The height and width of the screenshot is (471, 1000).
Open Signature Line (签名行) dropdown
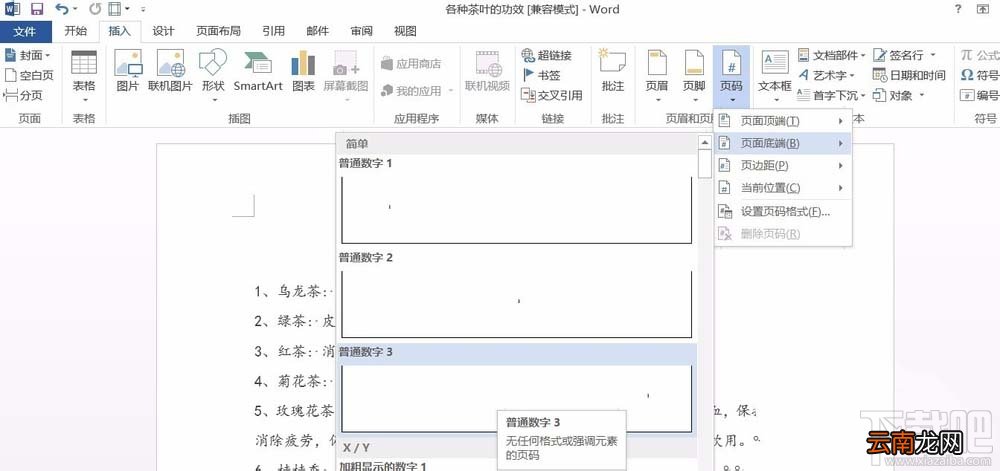[x=904, y=55]
